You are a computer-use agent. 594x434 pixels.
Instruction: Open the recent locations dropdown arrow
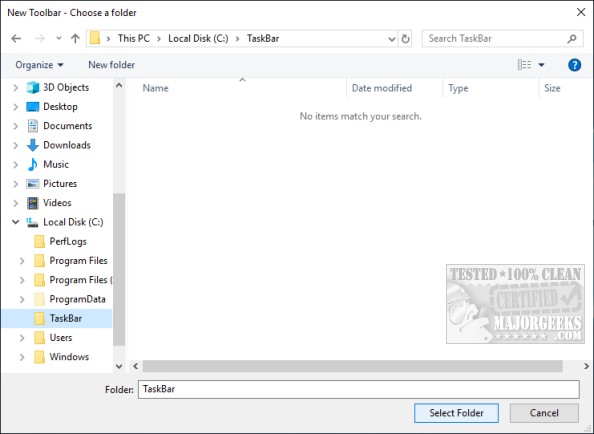click(59, 38)
